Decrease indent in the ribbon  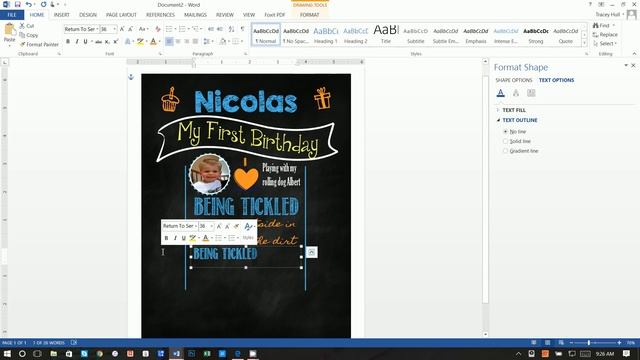(x=211, y=29)
